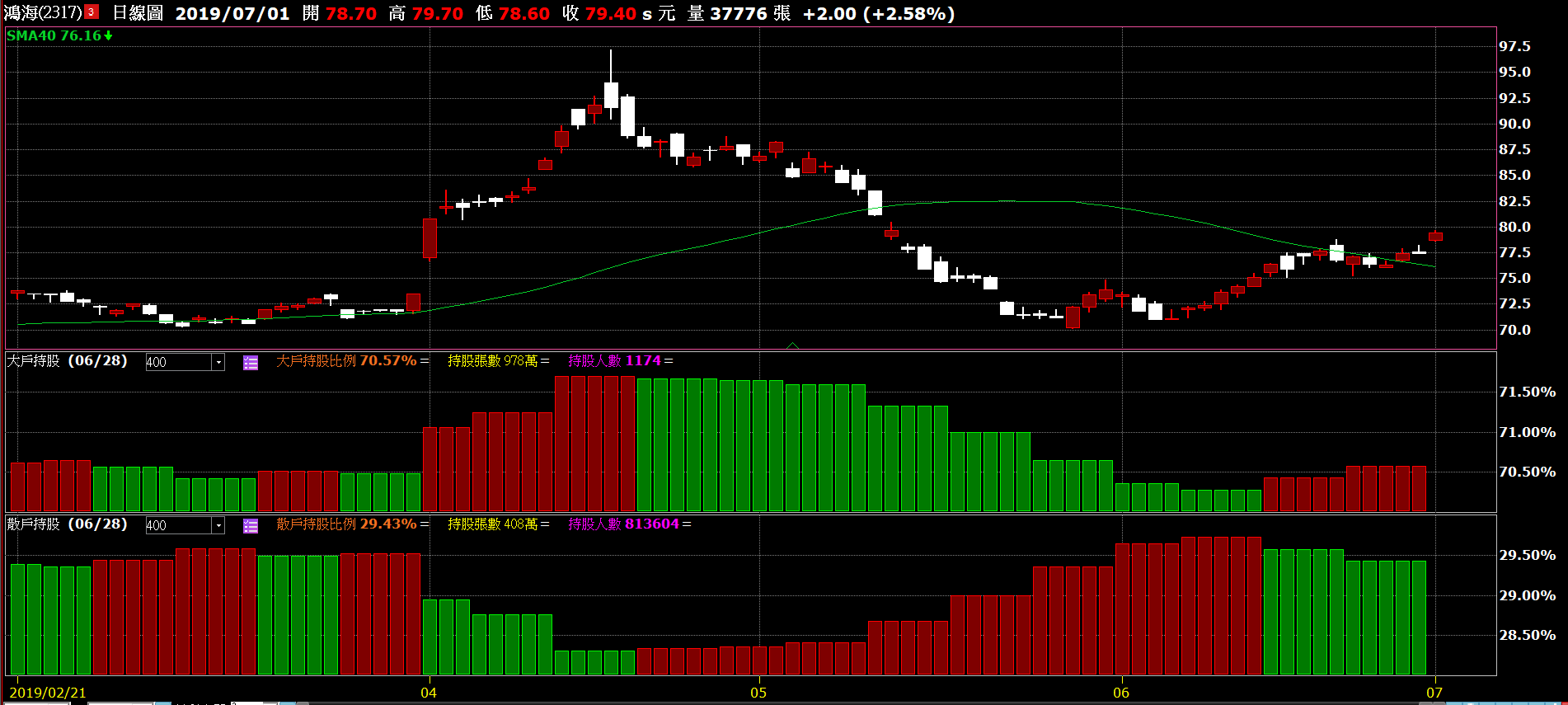Click the 大戶持股比例 70.57% label
Viewport: 1568px width, 705px height.
(346, 361)
